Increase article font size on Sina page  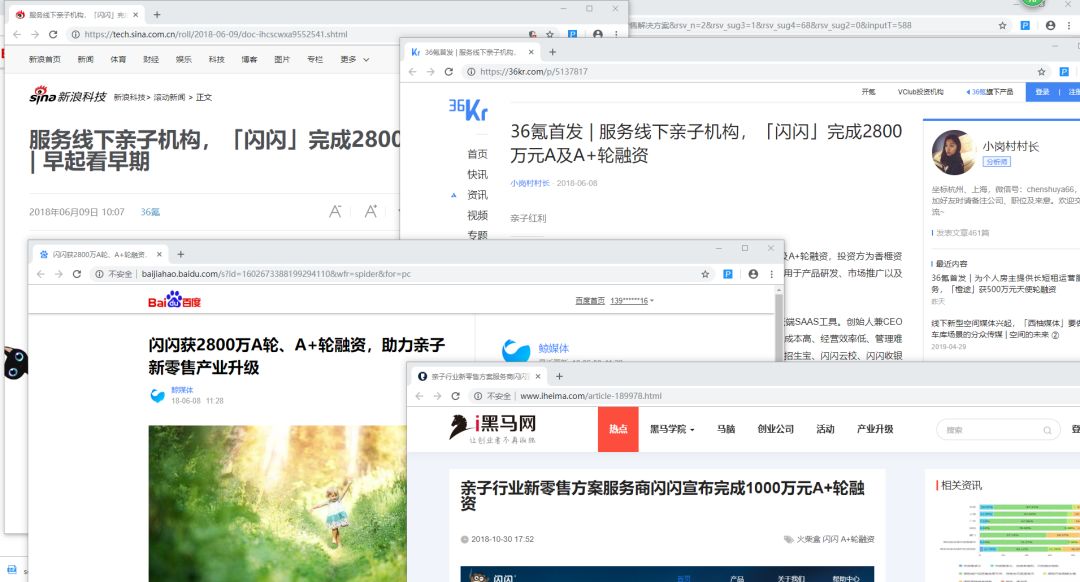(371, 211)
